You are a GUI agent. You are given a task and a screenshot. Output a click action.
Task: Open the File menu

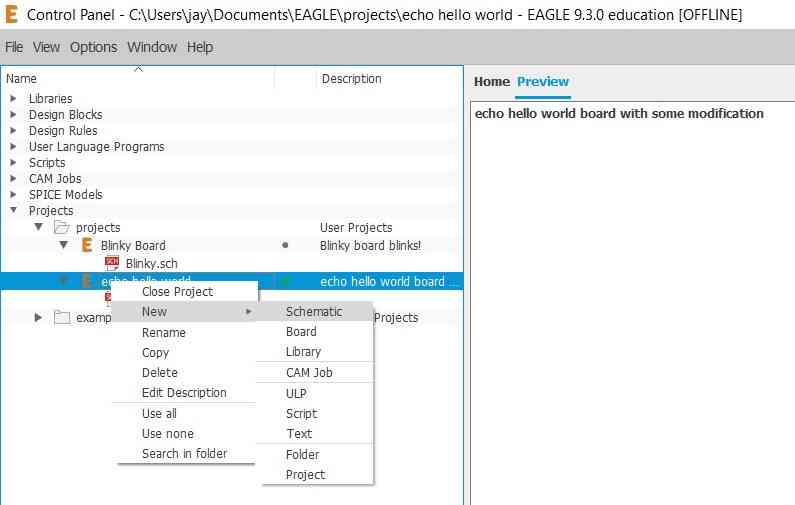click(14, 47)
